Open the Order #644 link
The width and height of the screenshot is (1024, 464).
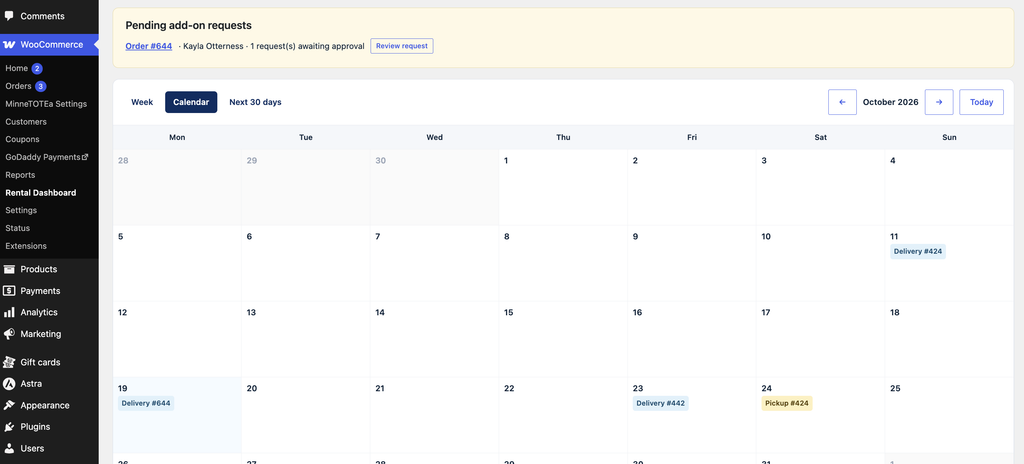149,46
